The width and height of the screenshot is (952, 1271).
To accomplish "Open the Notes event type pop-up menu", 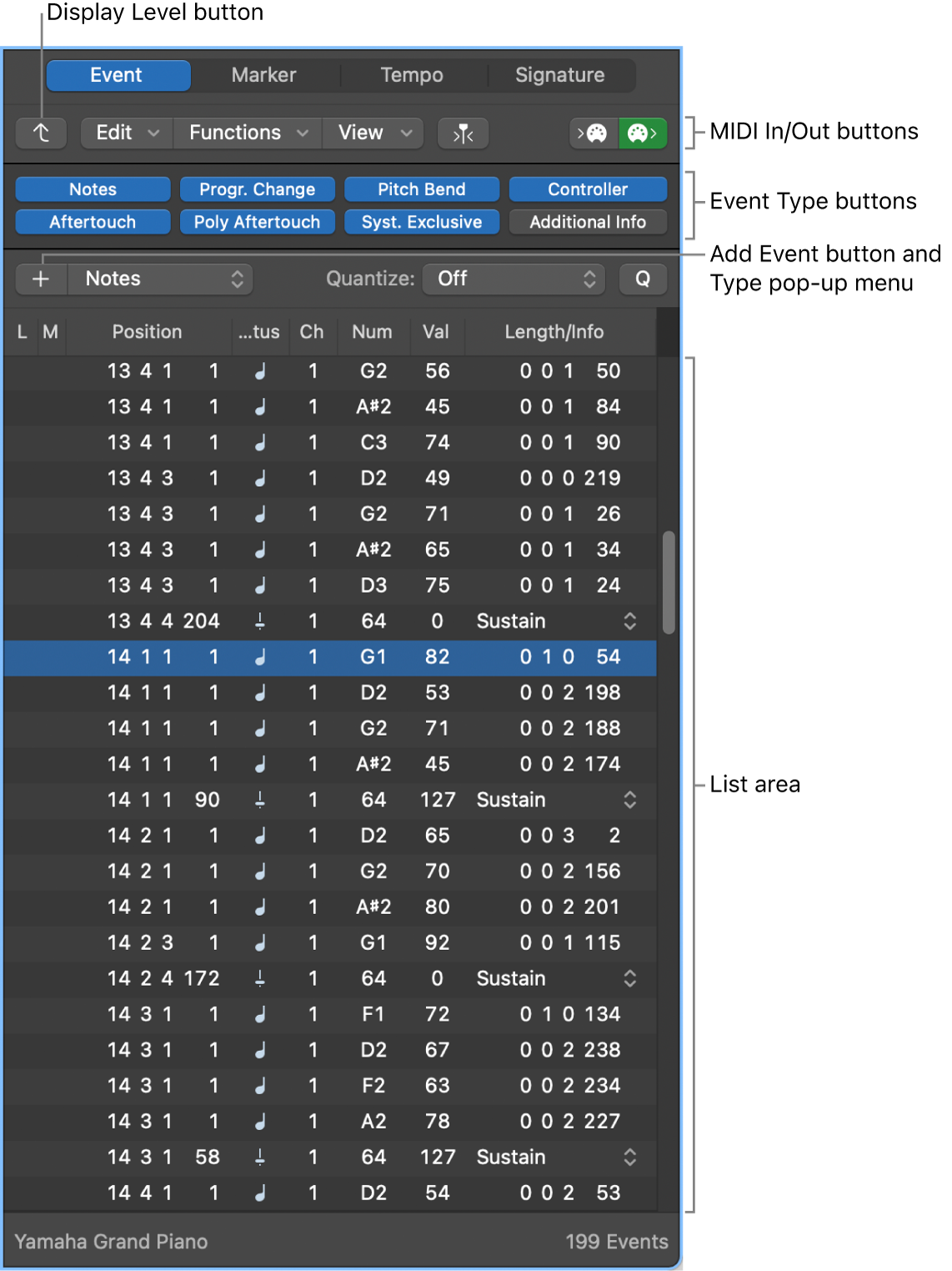I will click(160, 279).
